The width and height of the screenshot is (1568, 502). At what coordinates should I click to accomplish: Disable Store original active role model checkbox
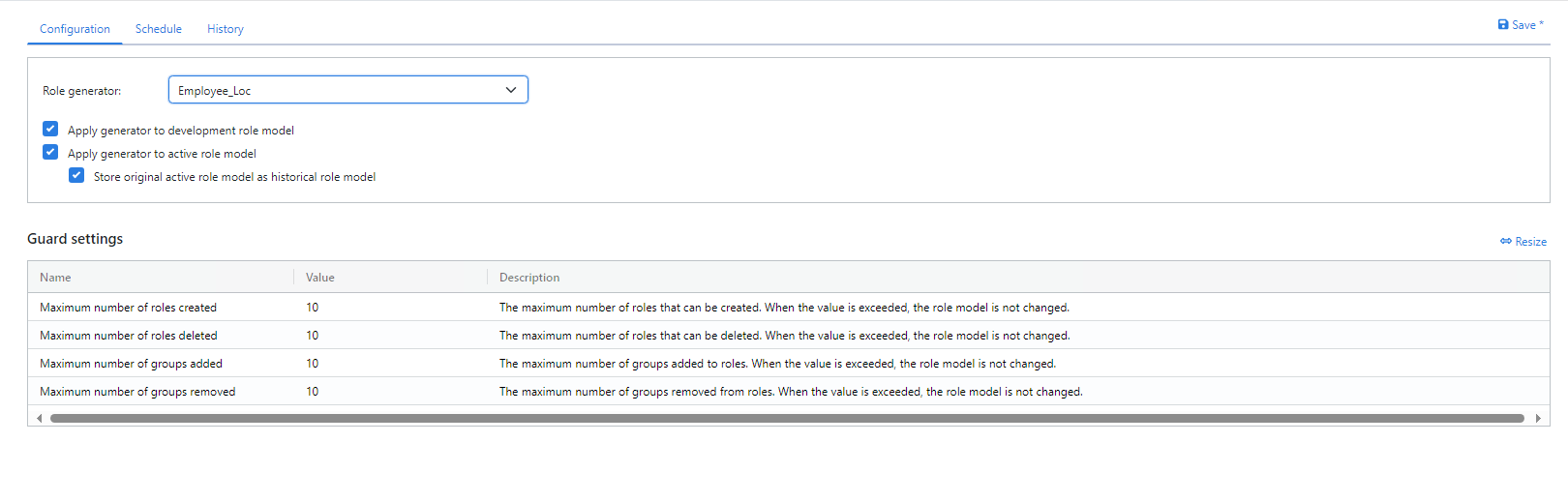76,176
